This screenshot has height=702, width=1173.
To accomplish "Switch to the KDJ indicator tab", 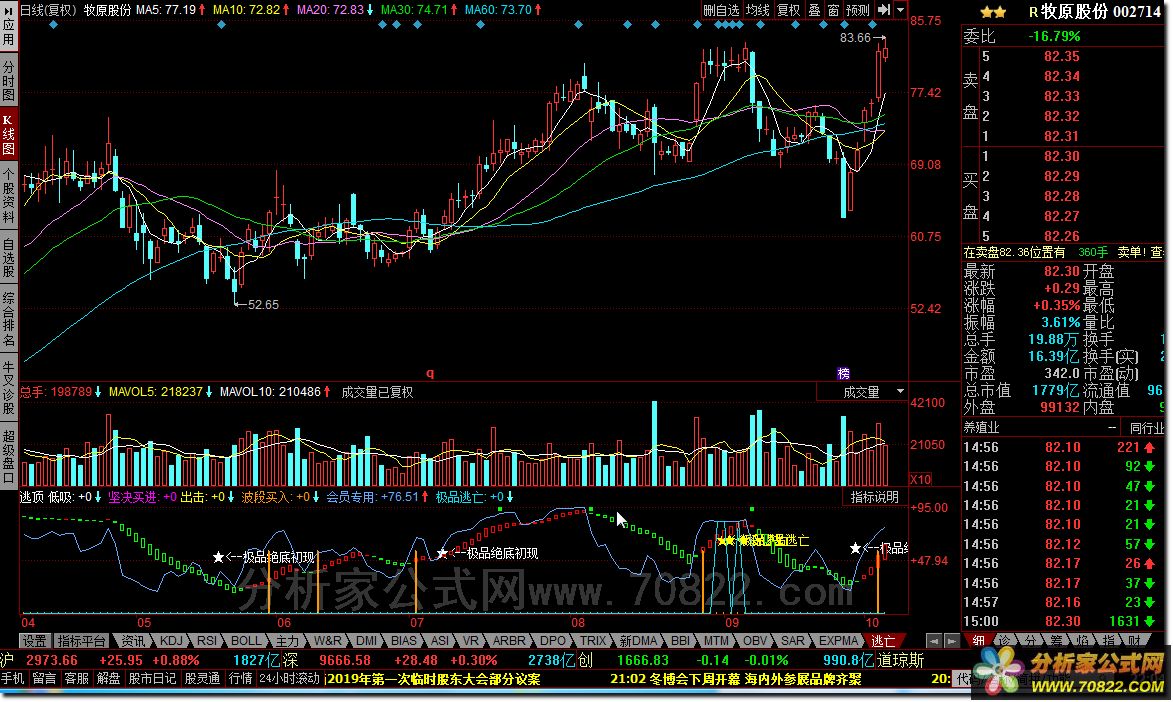I will tap(172, 640).
